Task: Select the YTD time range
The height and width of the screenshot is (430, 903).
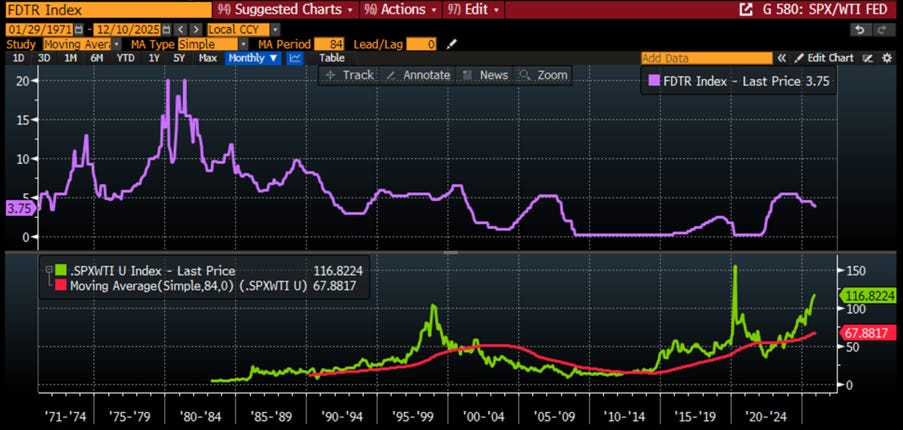Action: coord(125,58)
